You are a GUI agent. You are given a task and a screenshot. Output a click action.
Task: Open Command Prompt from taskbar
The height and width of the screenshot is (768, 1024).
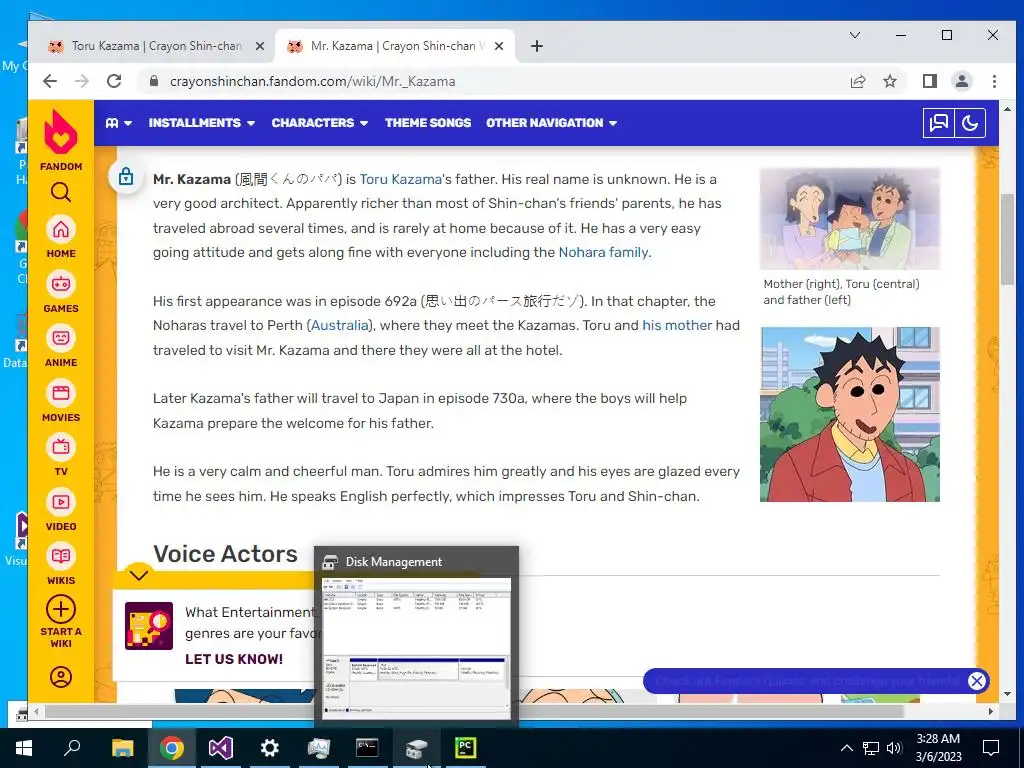(x=367, y=748)
